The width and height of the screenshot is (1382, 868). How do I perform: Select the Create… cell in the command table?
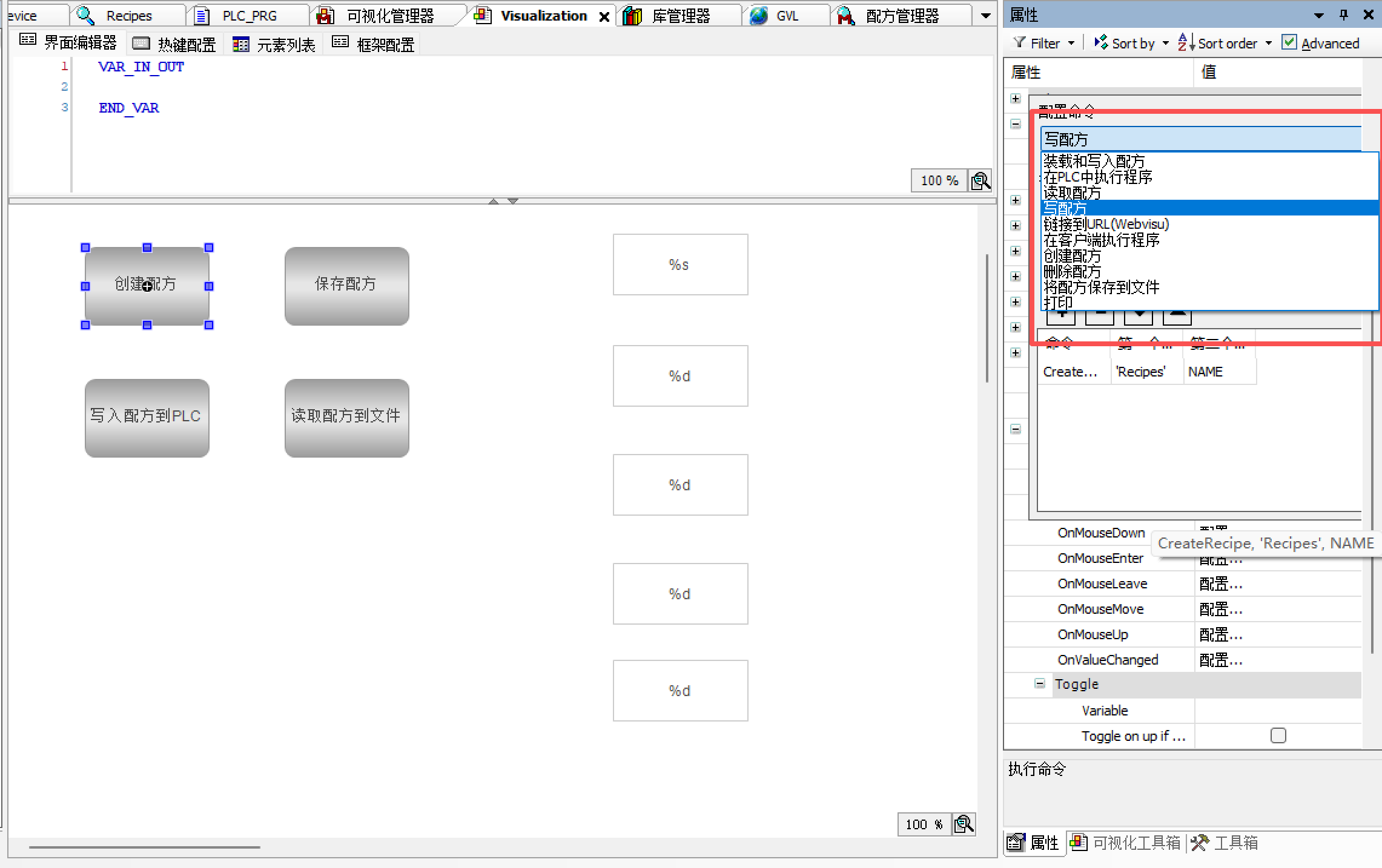click(1074, 372)
